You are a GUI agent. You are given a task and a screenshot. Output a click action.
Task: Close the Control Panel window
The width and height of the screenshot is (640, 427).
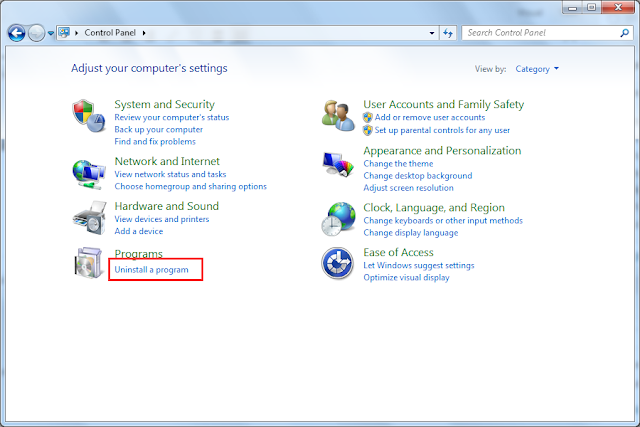[x=618, y=7]
